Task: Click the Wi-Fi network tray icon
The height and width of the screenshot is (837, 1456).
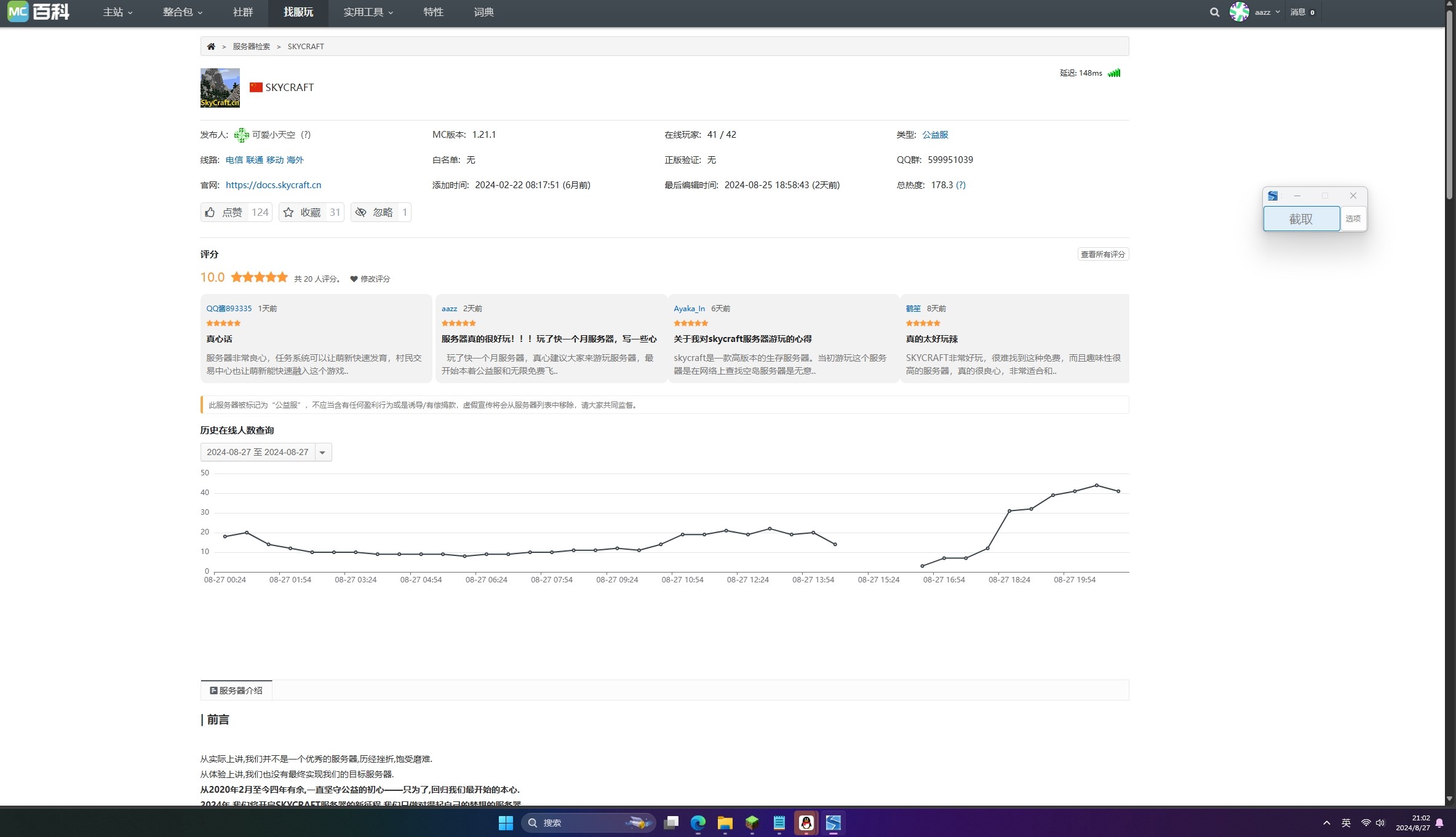Action: [x=1366, y=823]
